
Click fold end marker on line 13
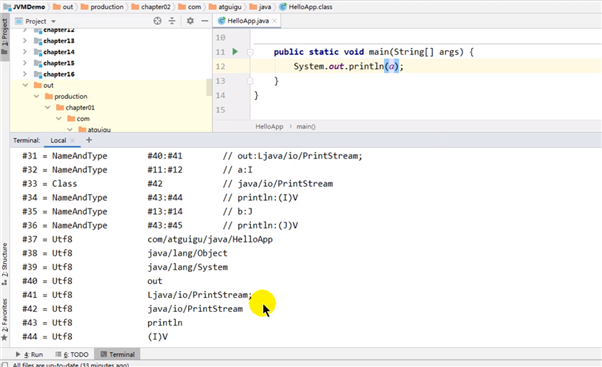250,81
